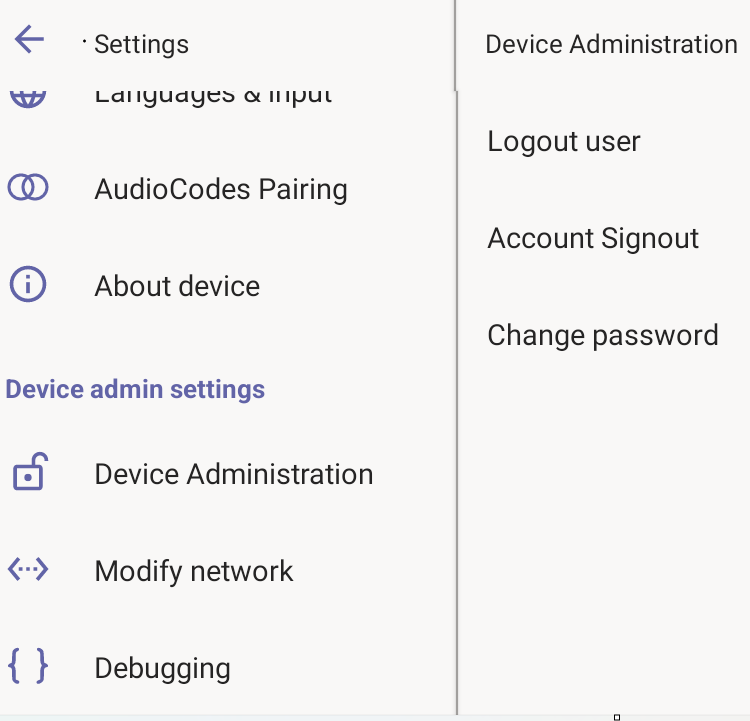
Task: Click the Device admin settings section header
Action: pyautogui.click(x=135, y=389)
